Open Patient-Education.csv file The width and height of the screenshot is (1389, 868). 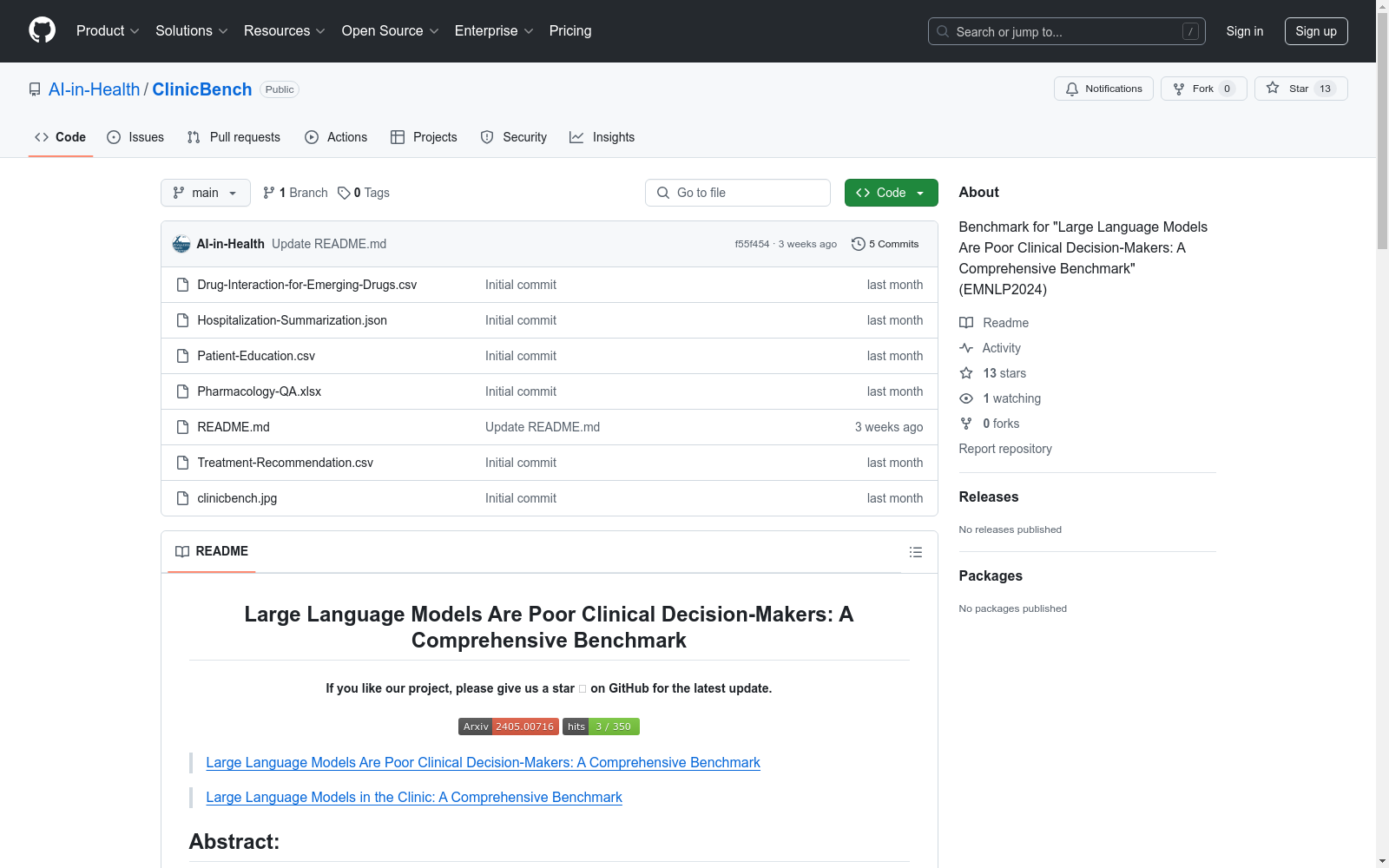[256, 356]
